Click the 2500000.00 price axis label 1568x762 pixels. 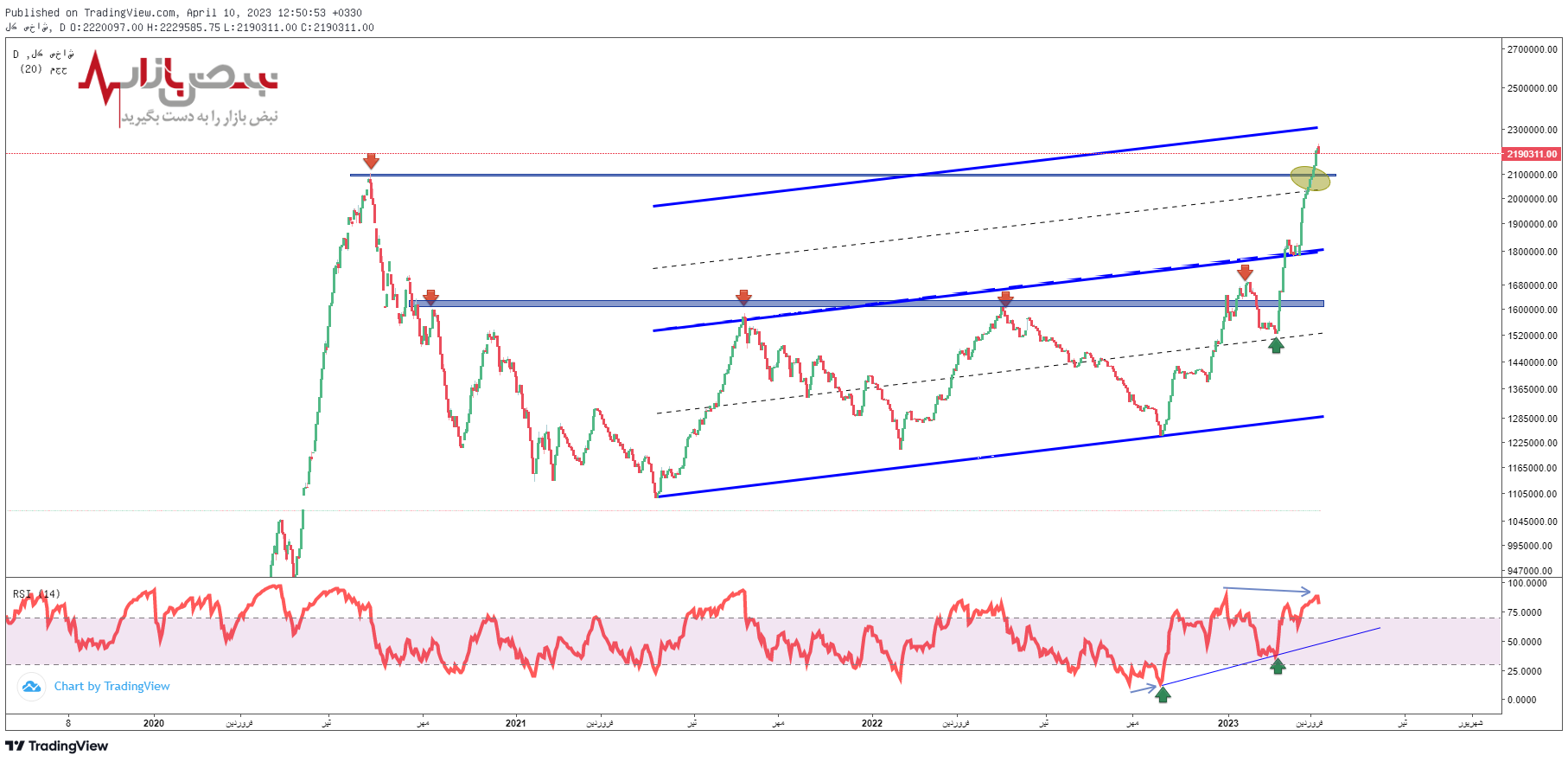pyautogui.click(x=1532, y=88)
